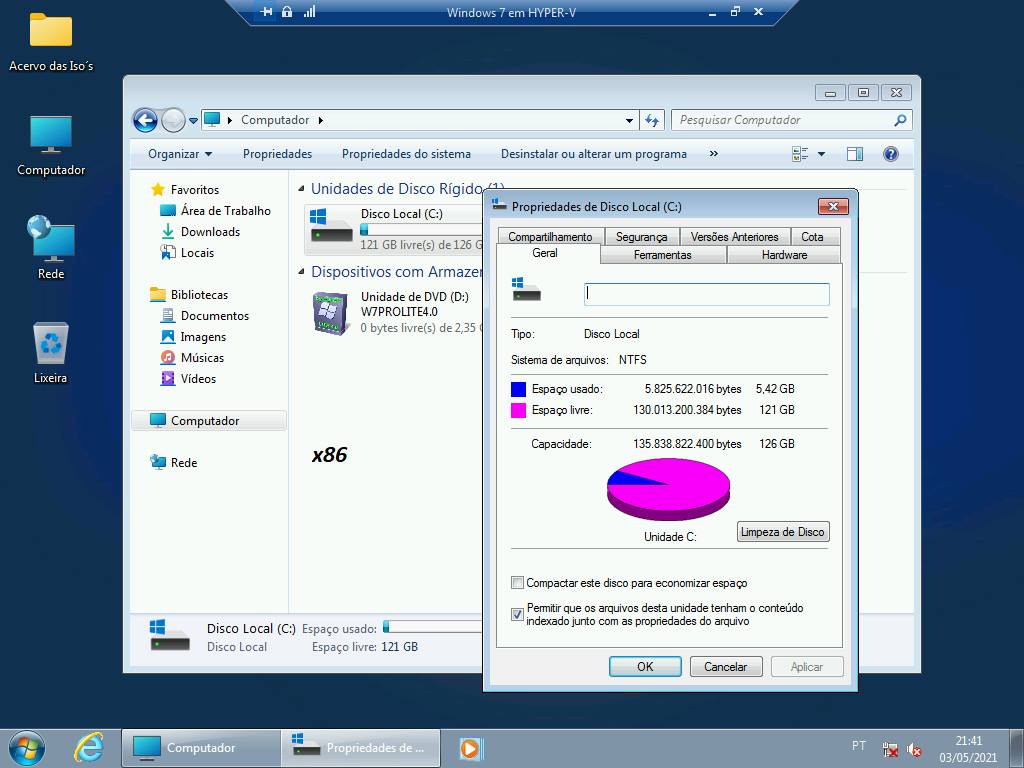
Task: Click the magenta Espaço livre swatch
Action: [x=518, y=410]
